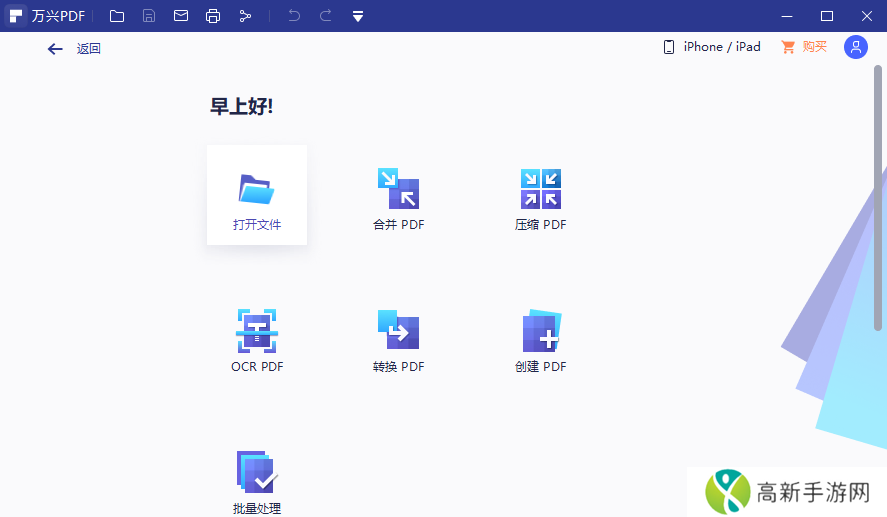This screenshot has width=887, height=517.
Task: Select the 压缩 PDF compress tool
Action: [540, 198]
